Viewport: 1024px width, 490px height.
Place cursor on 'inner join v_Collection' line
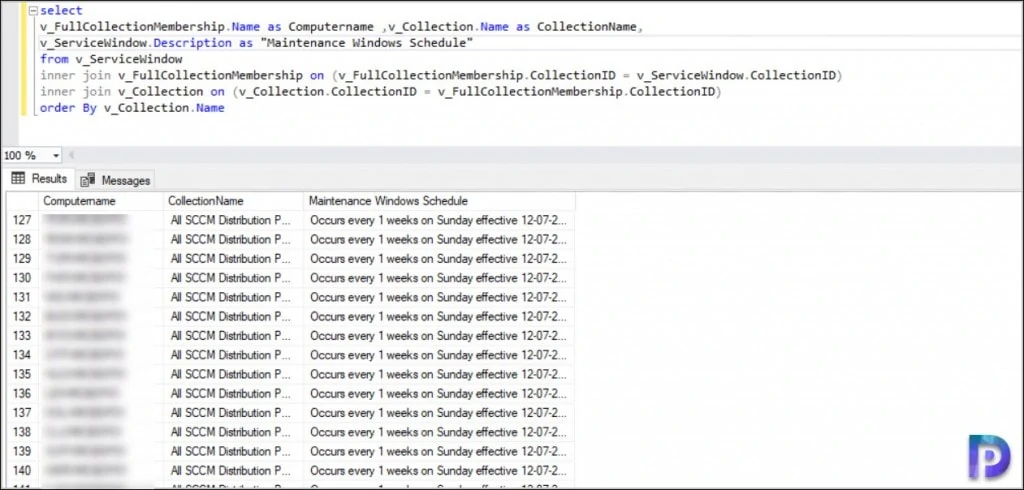coord(381,91)
